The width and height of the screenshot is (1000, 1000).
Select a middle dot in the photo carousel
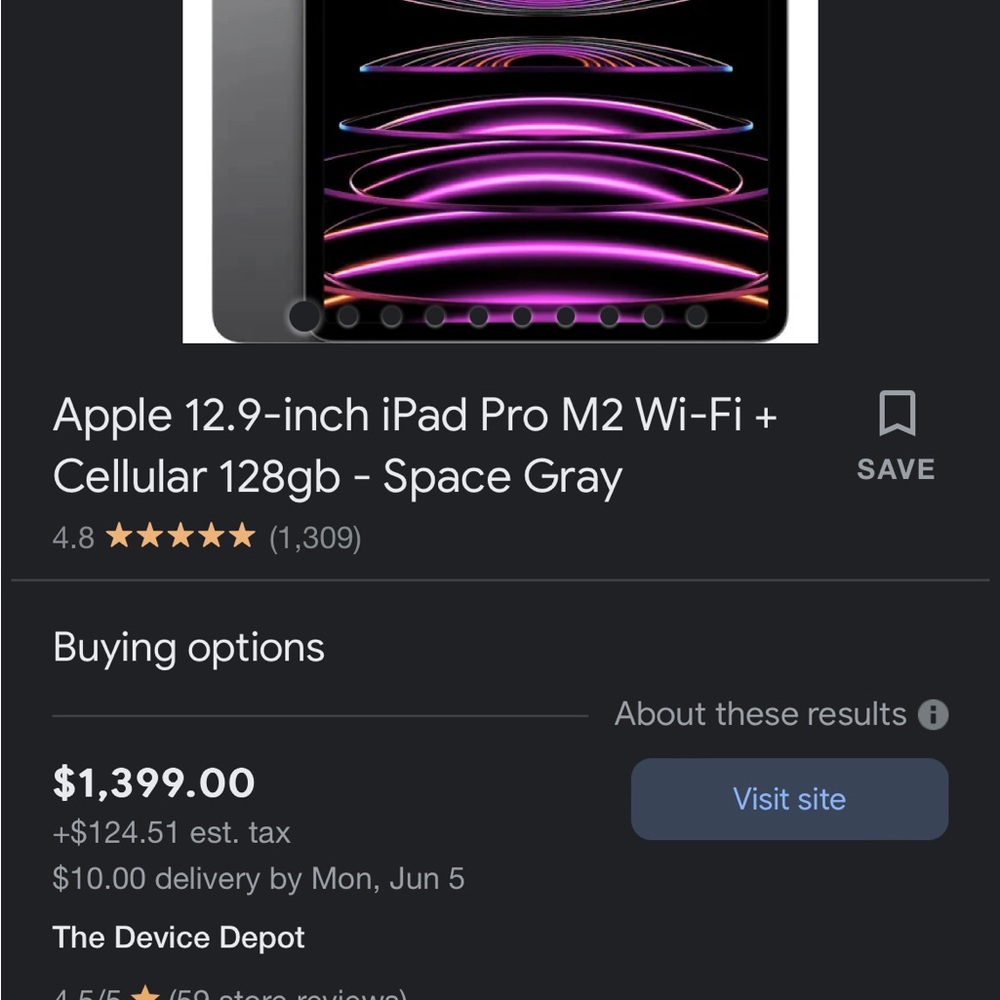point(480,316)
